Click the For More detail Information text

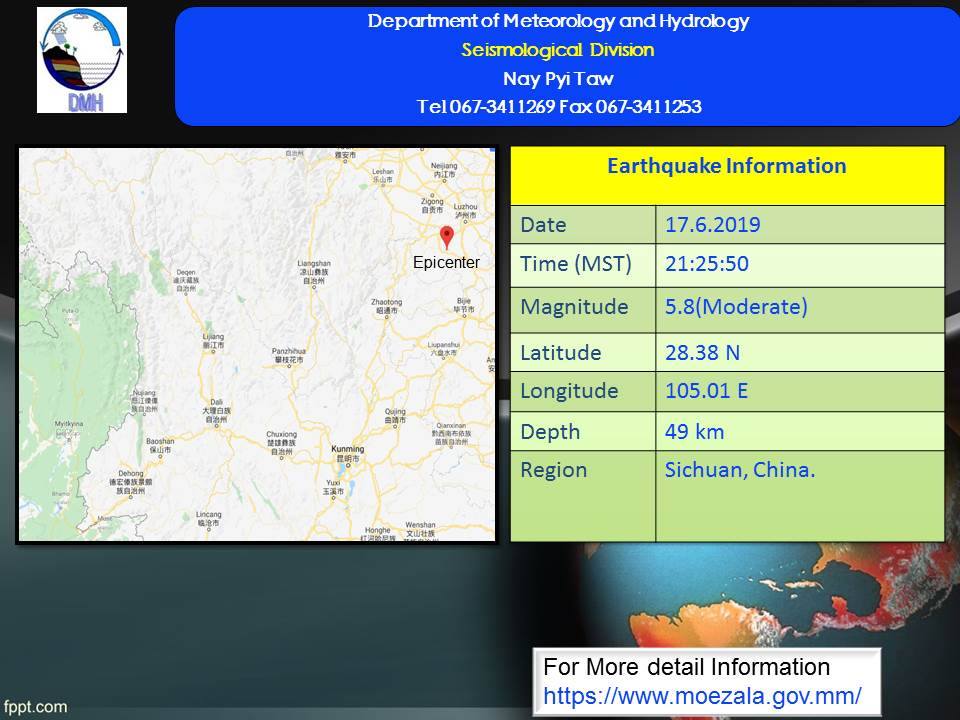pyautogui.click(x=686, y=667)
